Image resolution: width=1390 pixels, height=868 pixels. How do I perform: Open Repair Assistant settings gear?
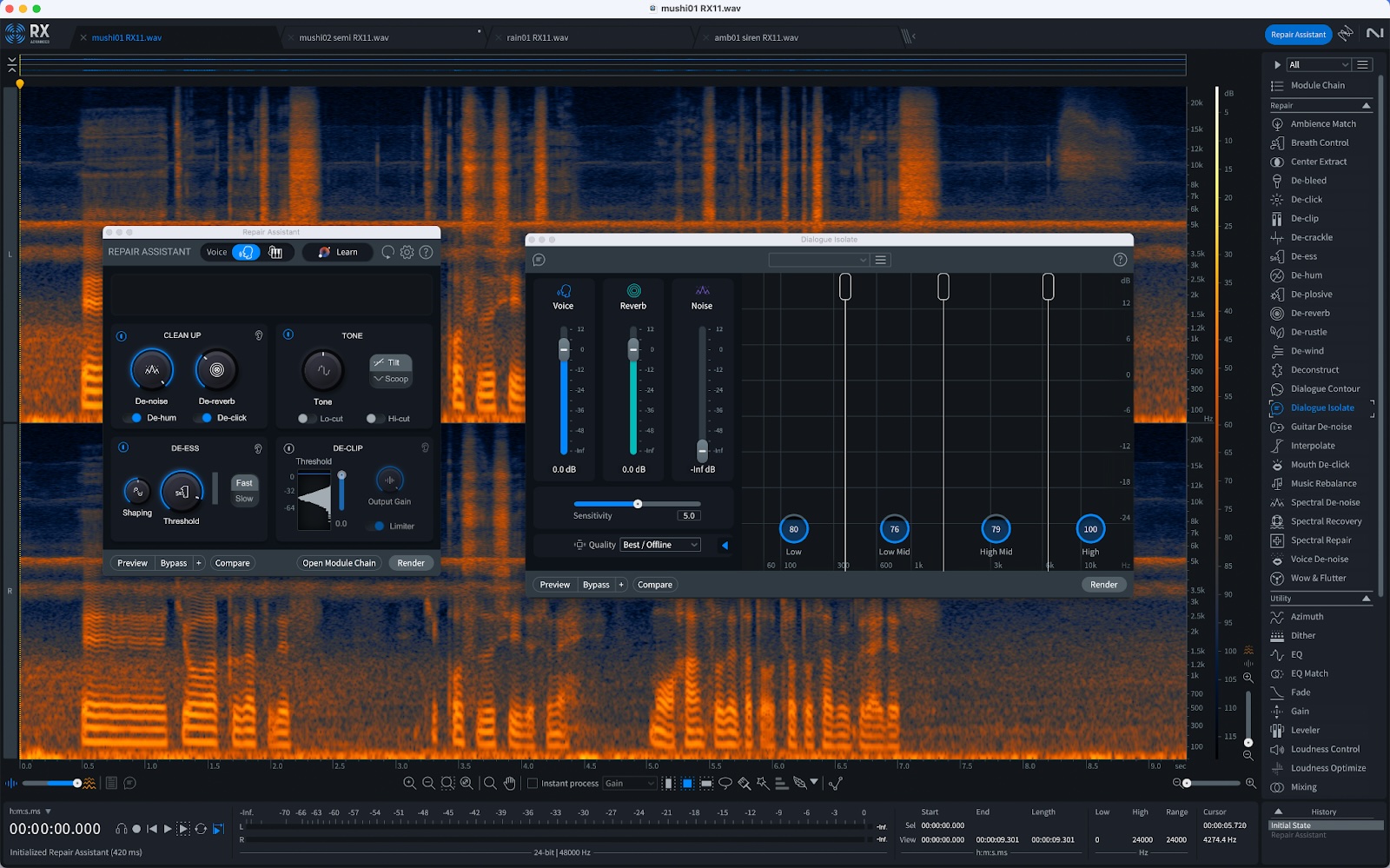coord(407,252)
